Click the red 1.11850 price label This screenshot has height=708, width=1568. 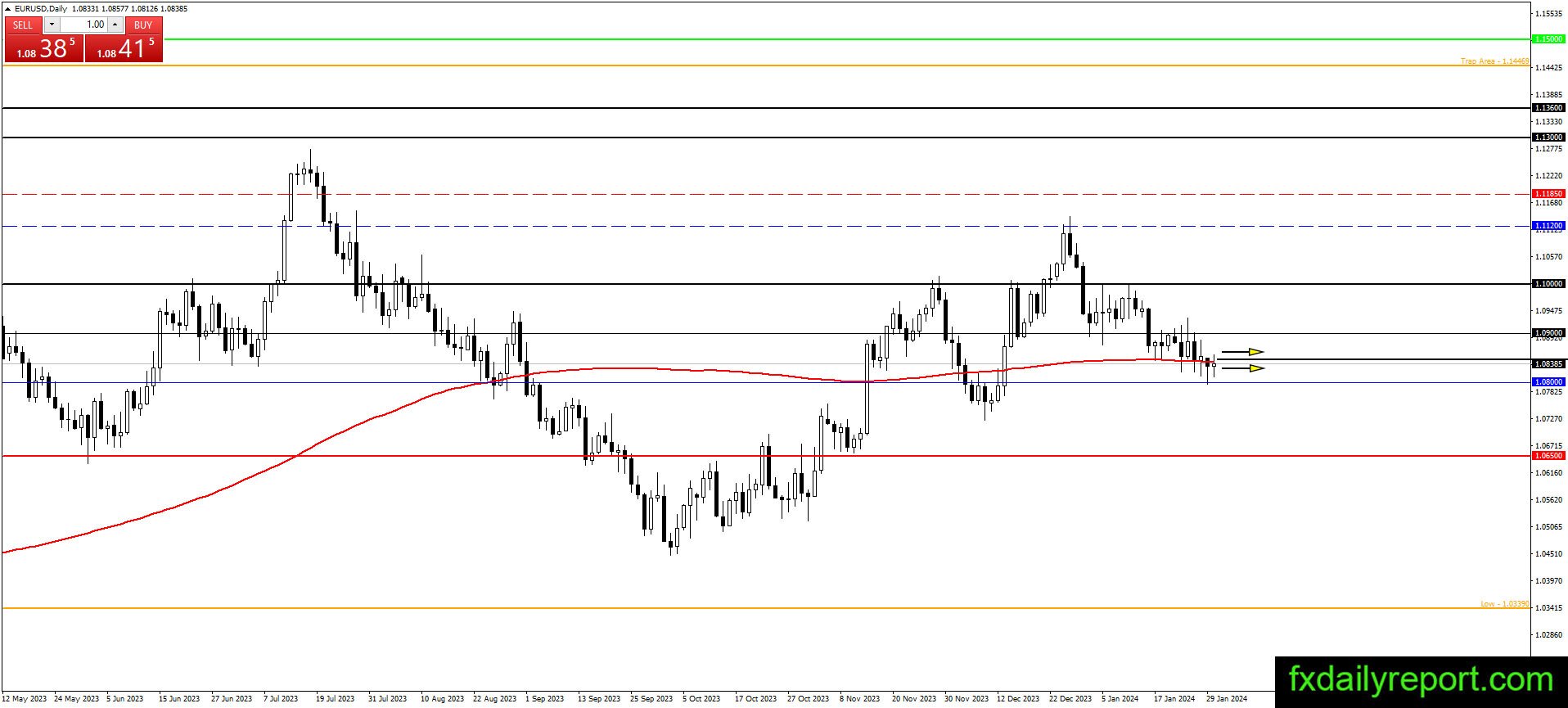[1548, 194]
